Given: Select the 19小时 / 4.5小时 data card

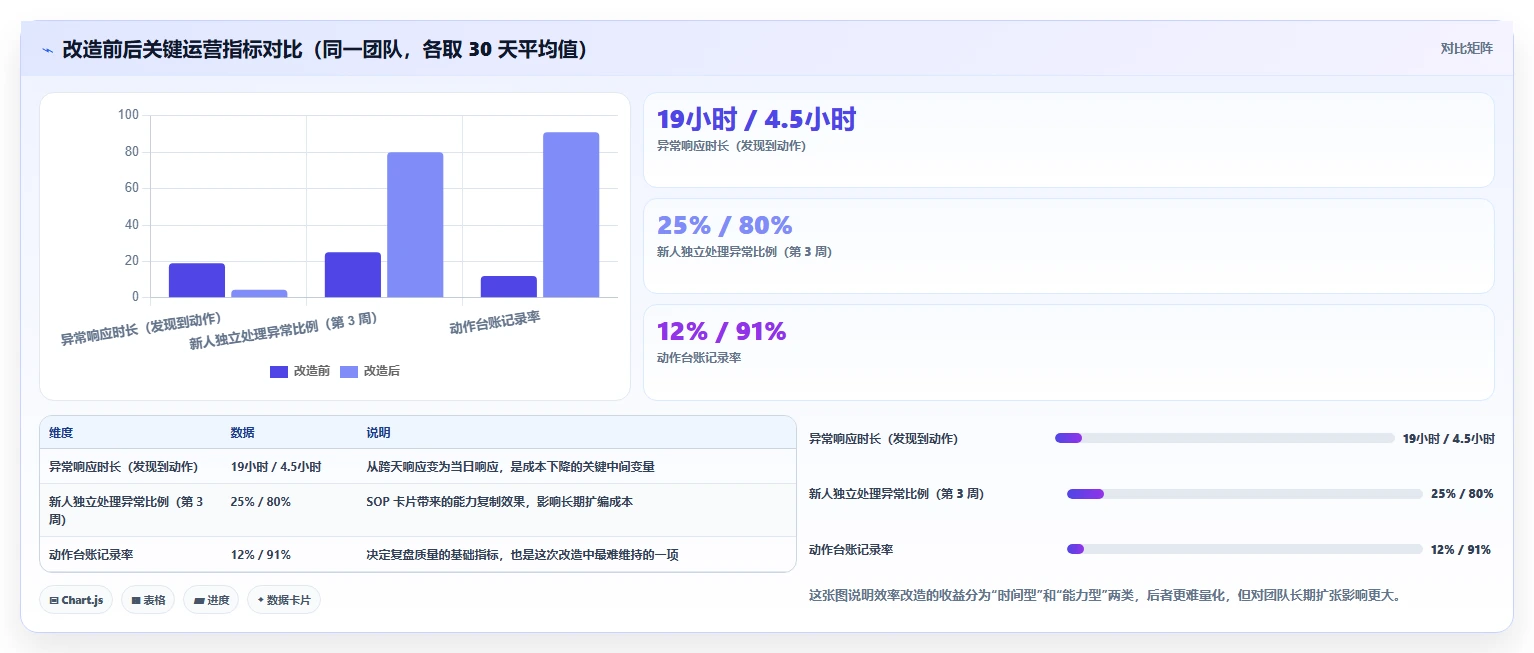Looking at the screenshot, I should point(1068,140).
